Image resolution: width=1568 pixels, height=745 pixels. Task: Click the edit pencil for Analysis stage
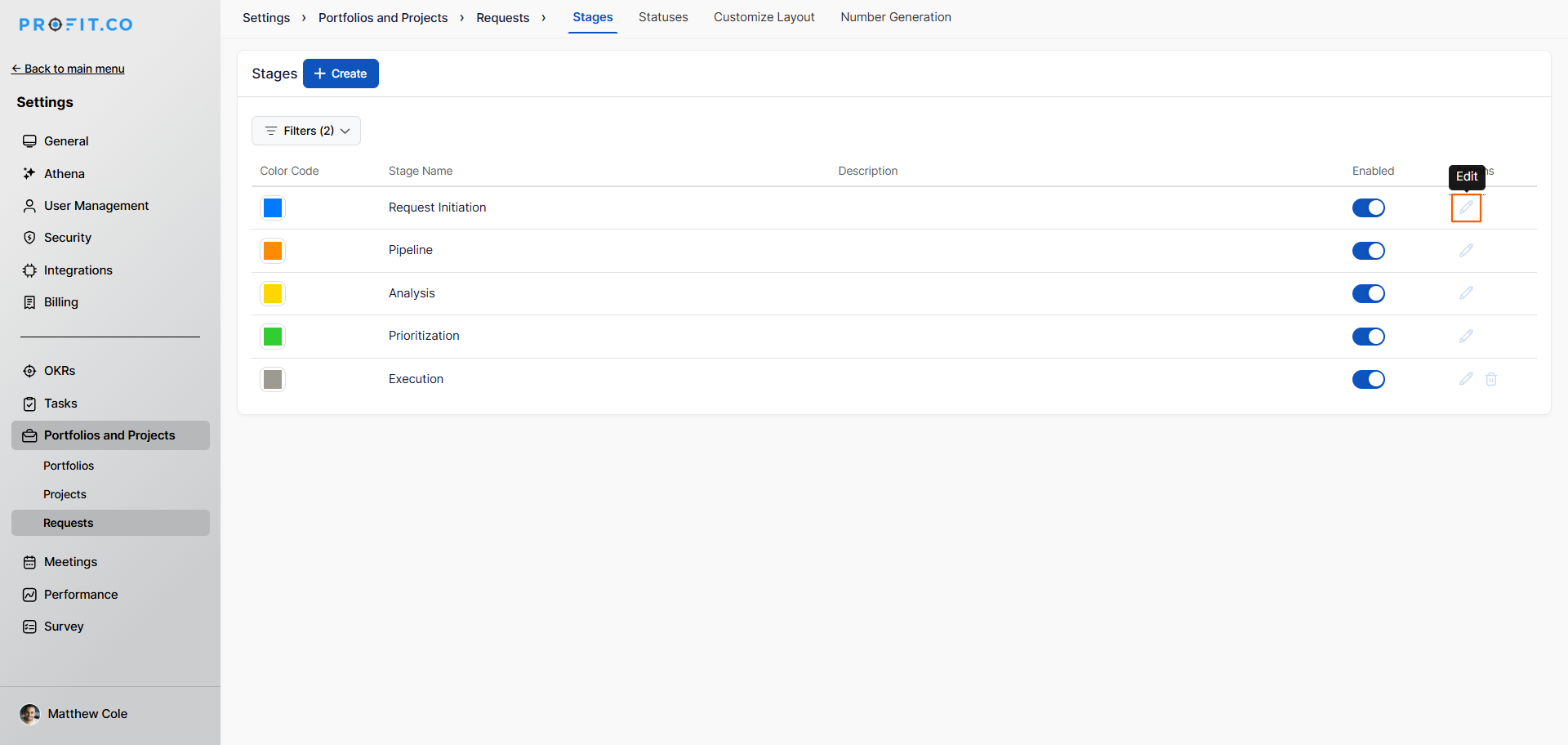(1466, 293)
